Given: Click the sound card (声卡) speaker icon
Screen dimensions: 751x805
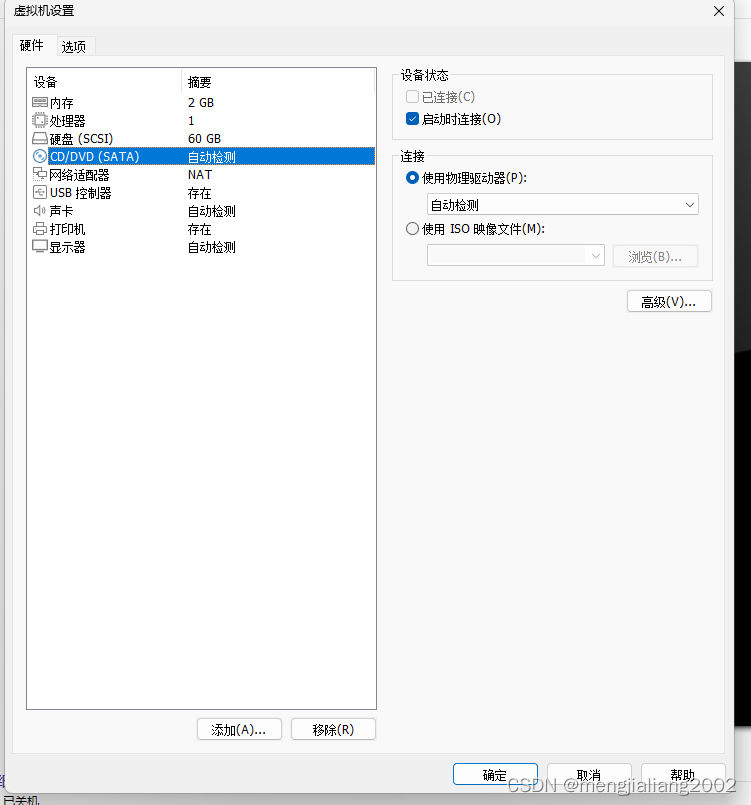Looking at the screenshot, I should coord(40,210).
